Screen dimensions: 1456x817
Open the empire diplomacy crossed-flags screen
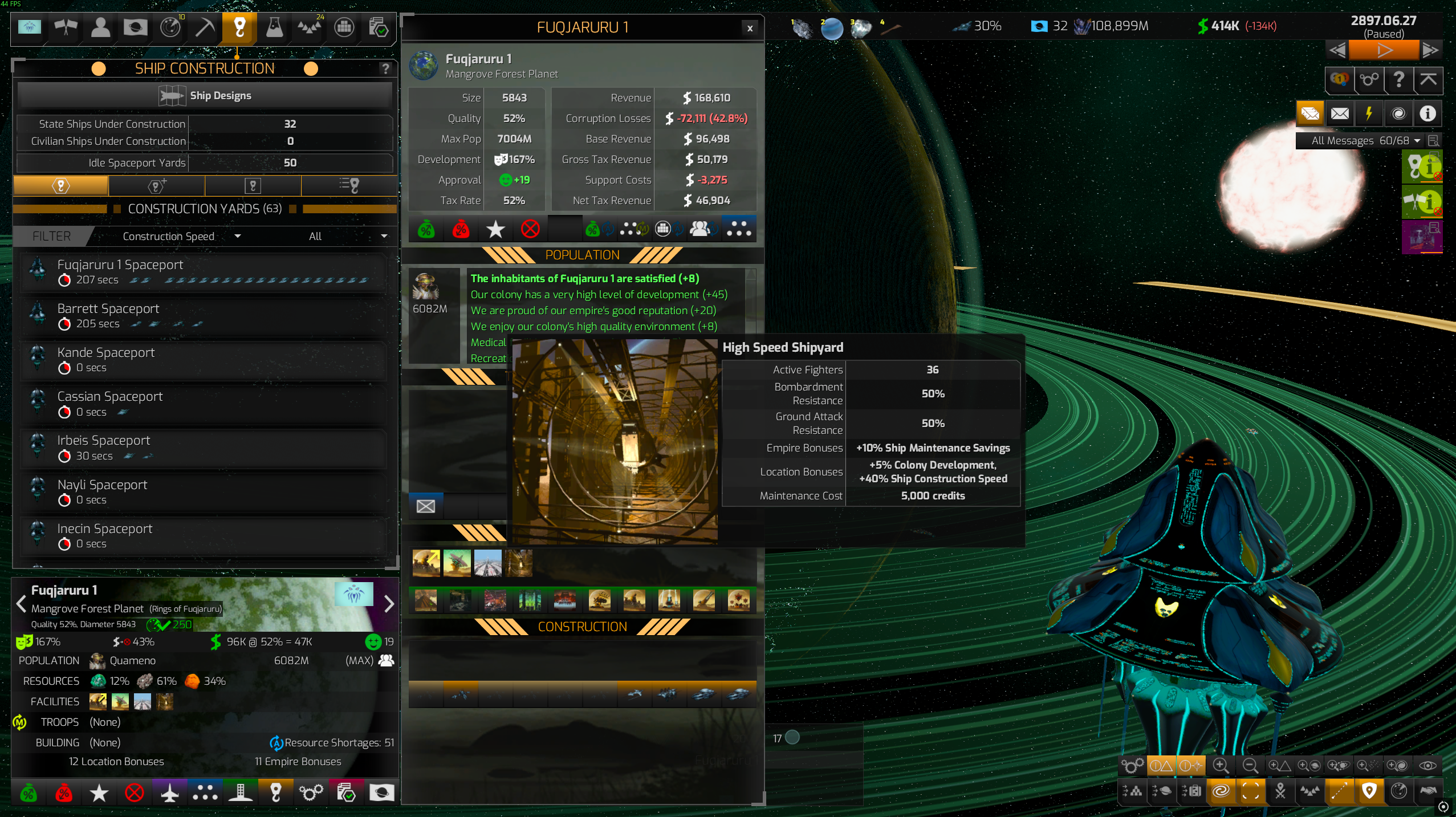pos(66,27)
